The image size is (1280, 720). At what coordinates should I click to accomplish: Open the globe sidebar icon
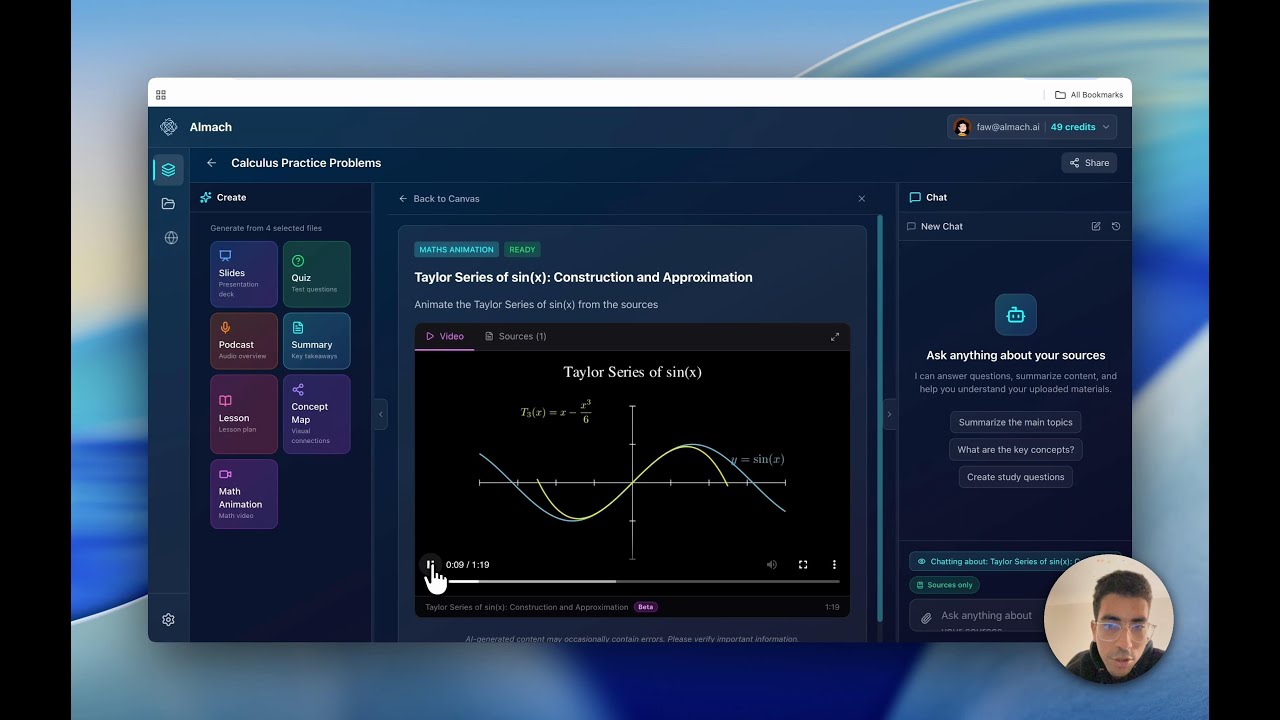(171, 238)
